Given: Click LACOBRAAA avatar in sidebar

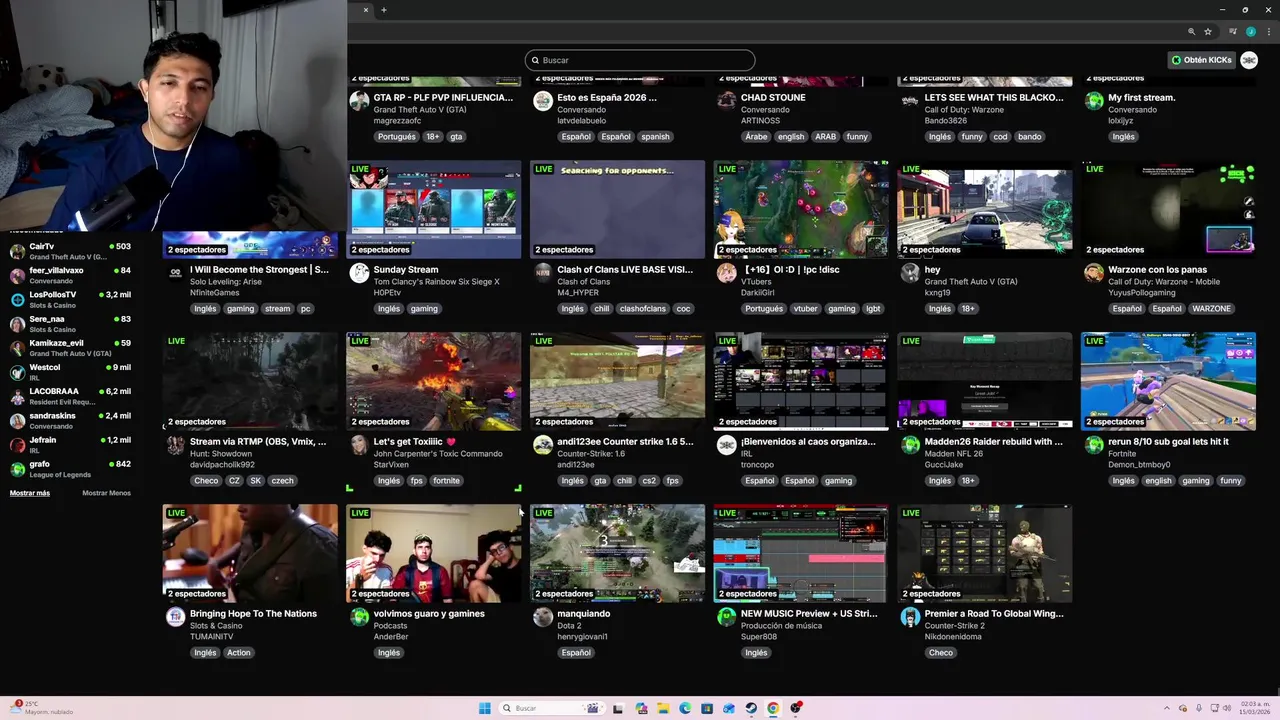Looking at the screenshot, I should (17, 396).
